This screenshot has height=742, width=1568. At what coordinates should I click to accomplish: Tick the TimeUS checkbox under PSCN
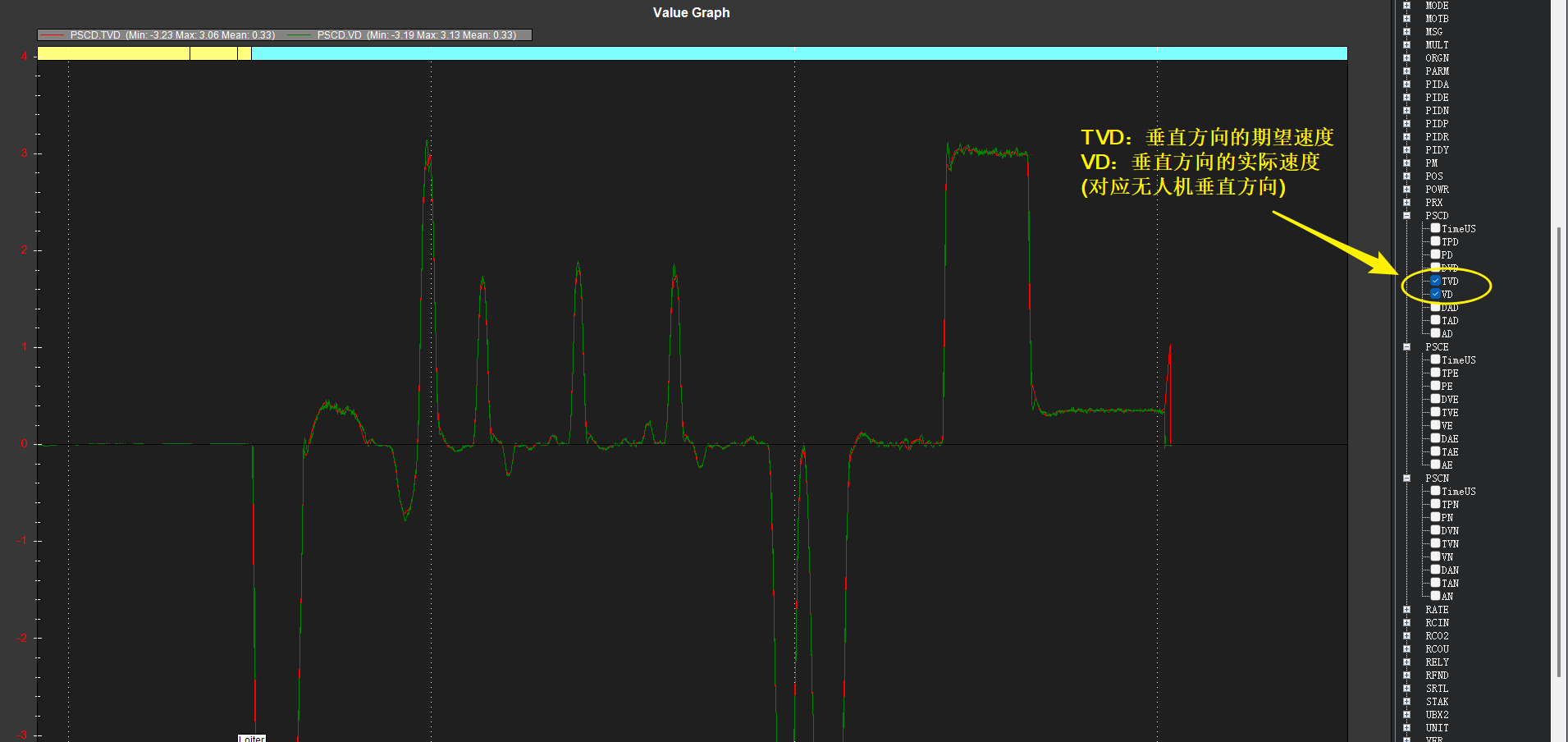pyautogui.click(x=1435, y=491)
